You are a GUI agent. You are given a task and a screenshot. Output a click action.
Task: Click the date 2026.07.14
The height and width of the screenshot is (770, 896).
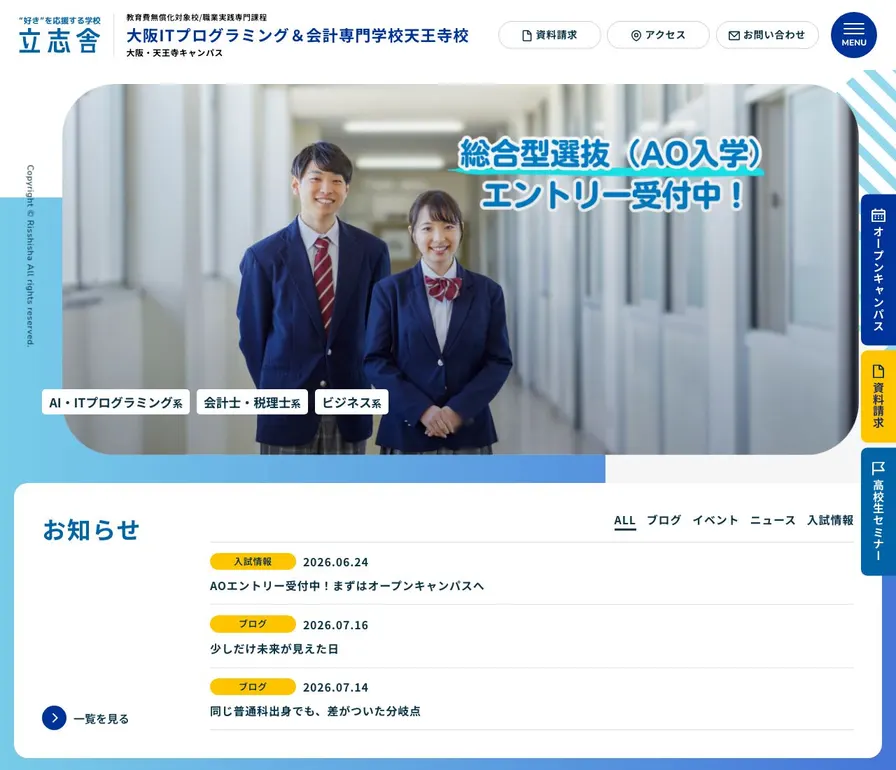[x=335, y=687]
